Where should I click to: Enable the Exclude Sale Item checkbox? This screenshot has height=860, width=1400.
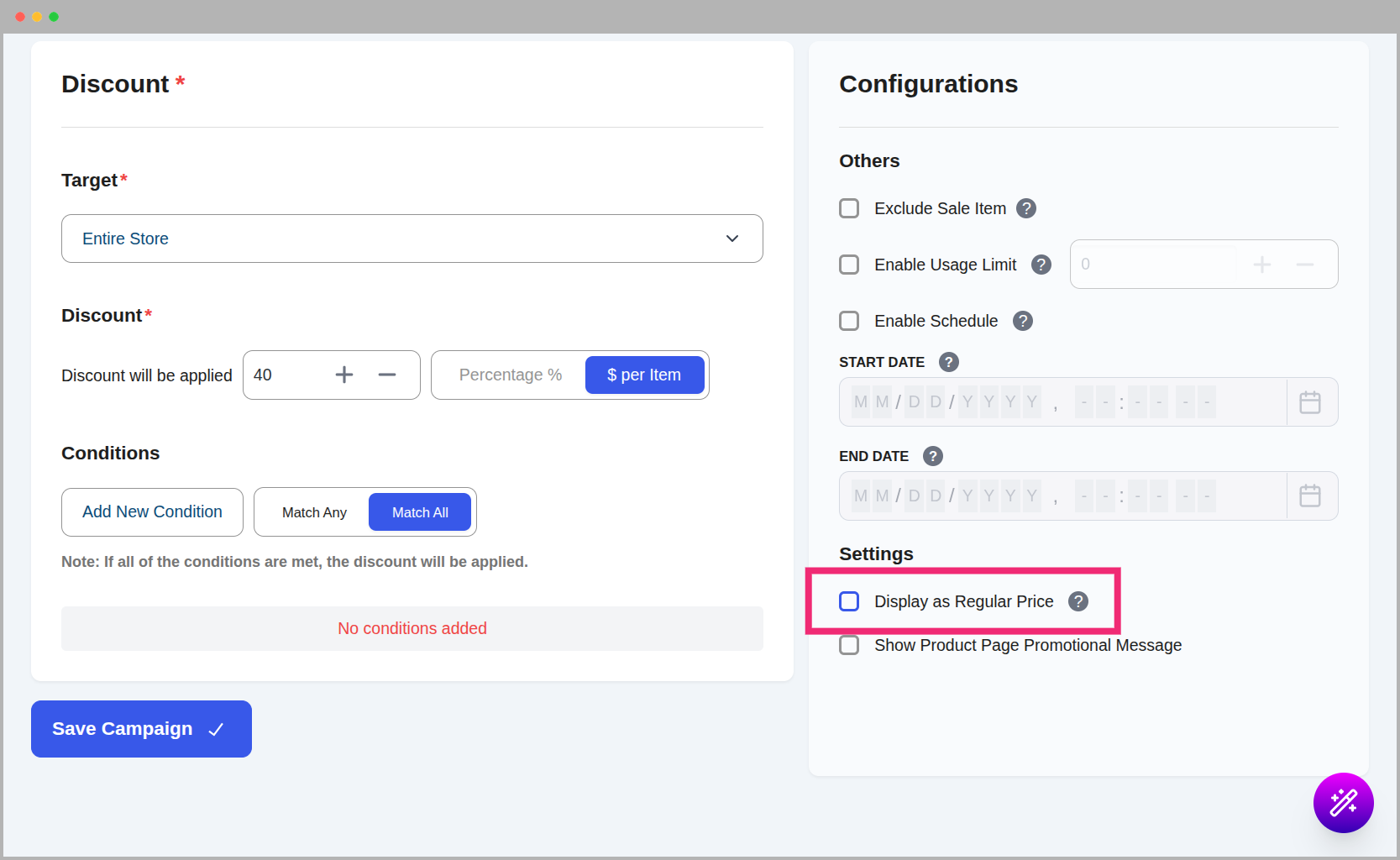pos(849,208)
